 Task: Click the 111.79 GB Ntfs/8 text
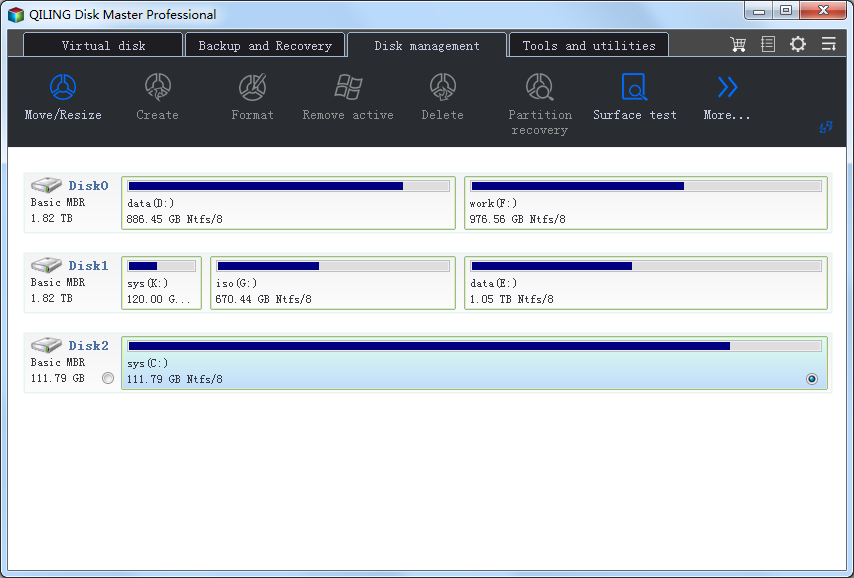tap(174, 379)
